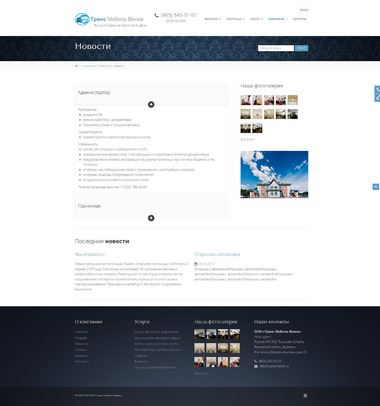Click the home icon in breadcrumbs
This screenshot has width=380, height=406.
coord(76,66)
